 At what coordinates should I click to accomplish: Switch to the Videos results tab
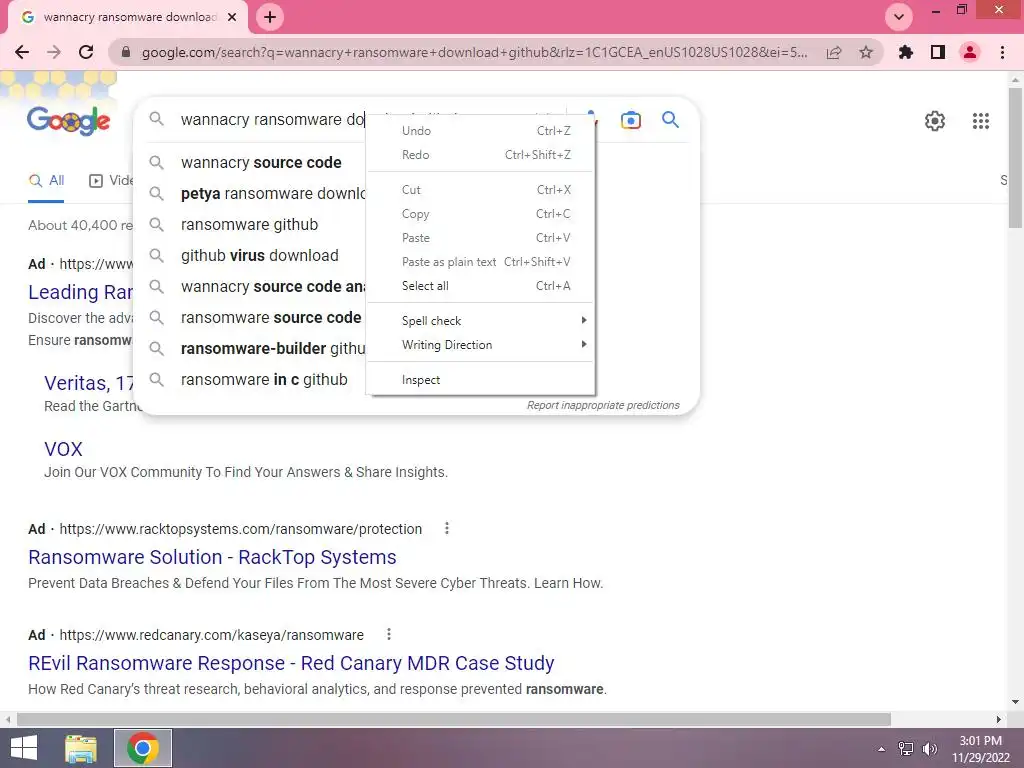coord(111,180)
